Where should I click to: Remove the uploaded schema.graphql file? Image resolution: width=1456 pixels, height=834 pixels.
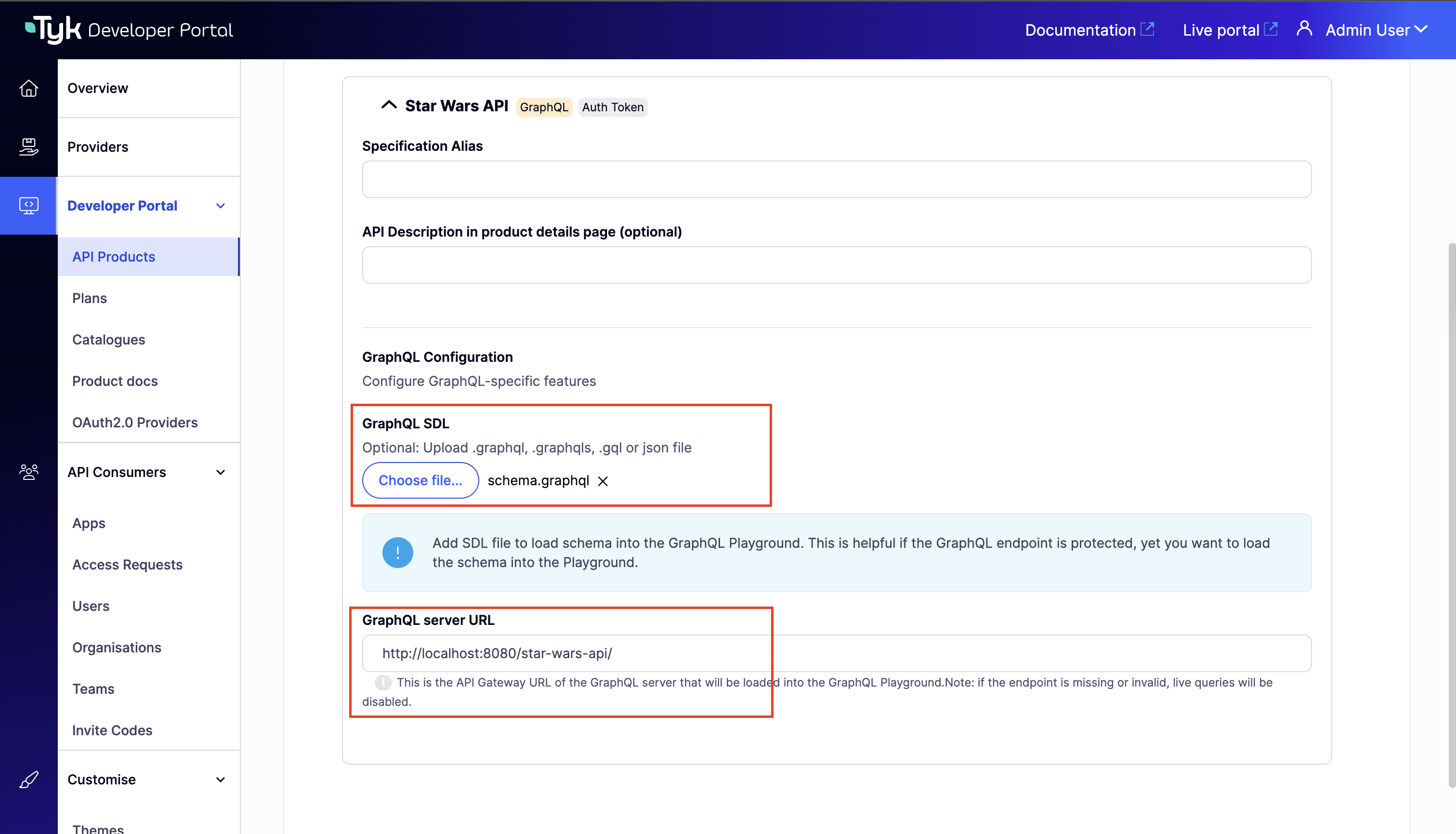pyautogui.click(x=603, y=481)
